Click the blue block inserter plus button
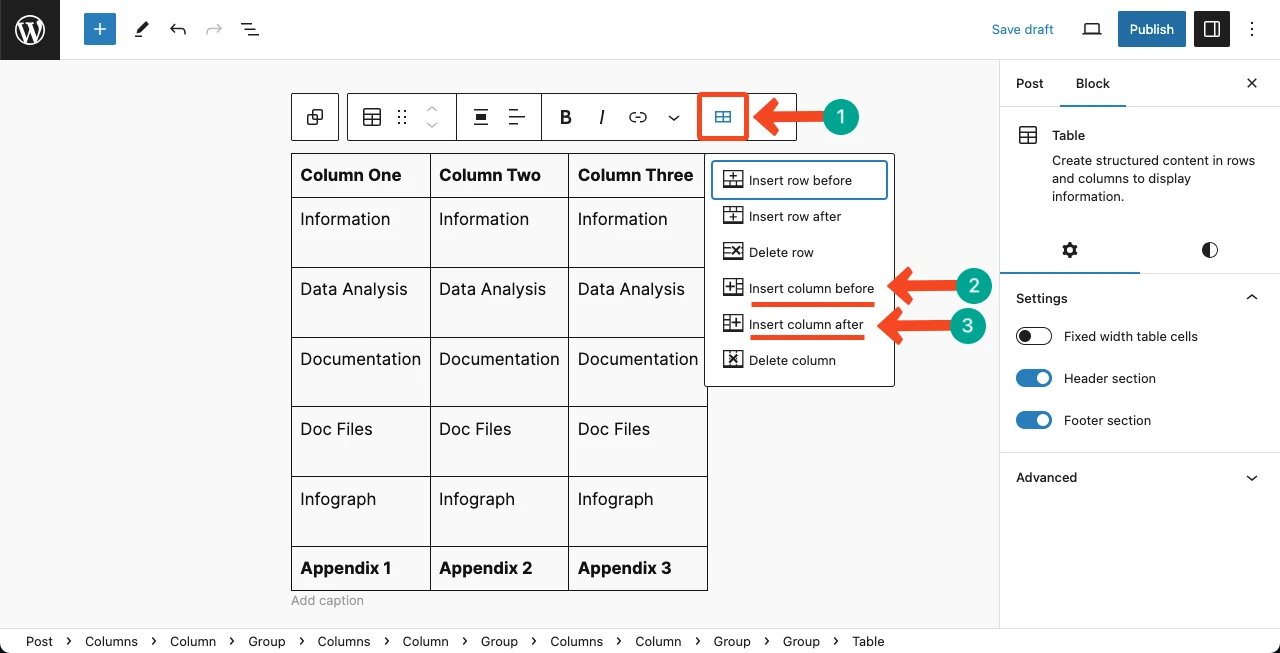The image size is (1280, 653). 100,30
